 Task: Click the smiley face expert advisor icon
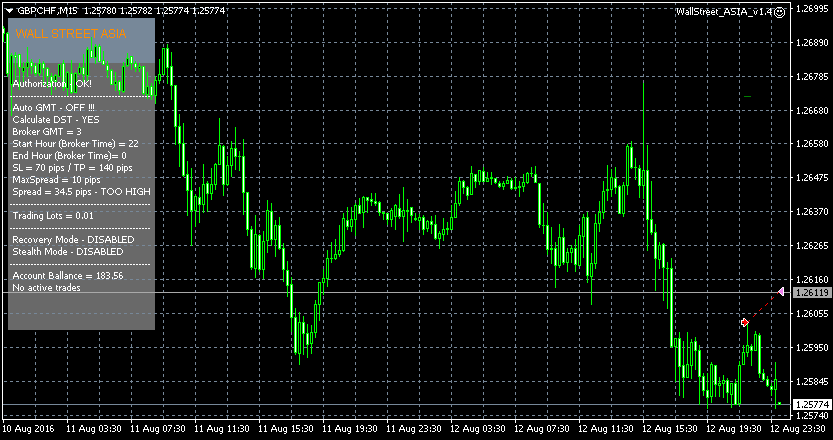780,12
